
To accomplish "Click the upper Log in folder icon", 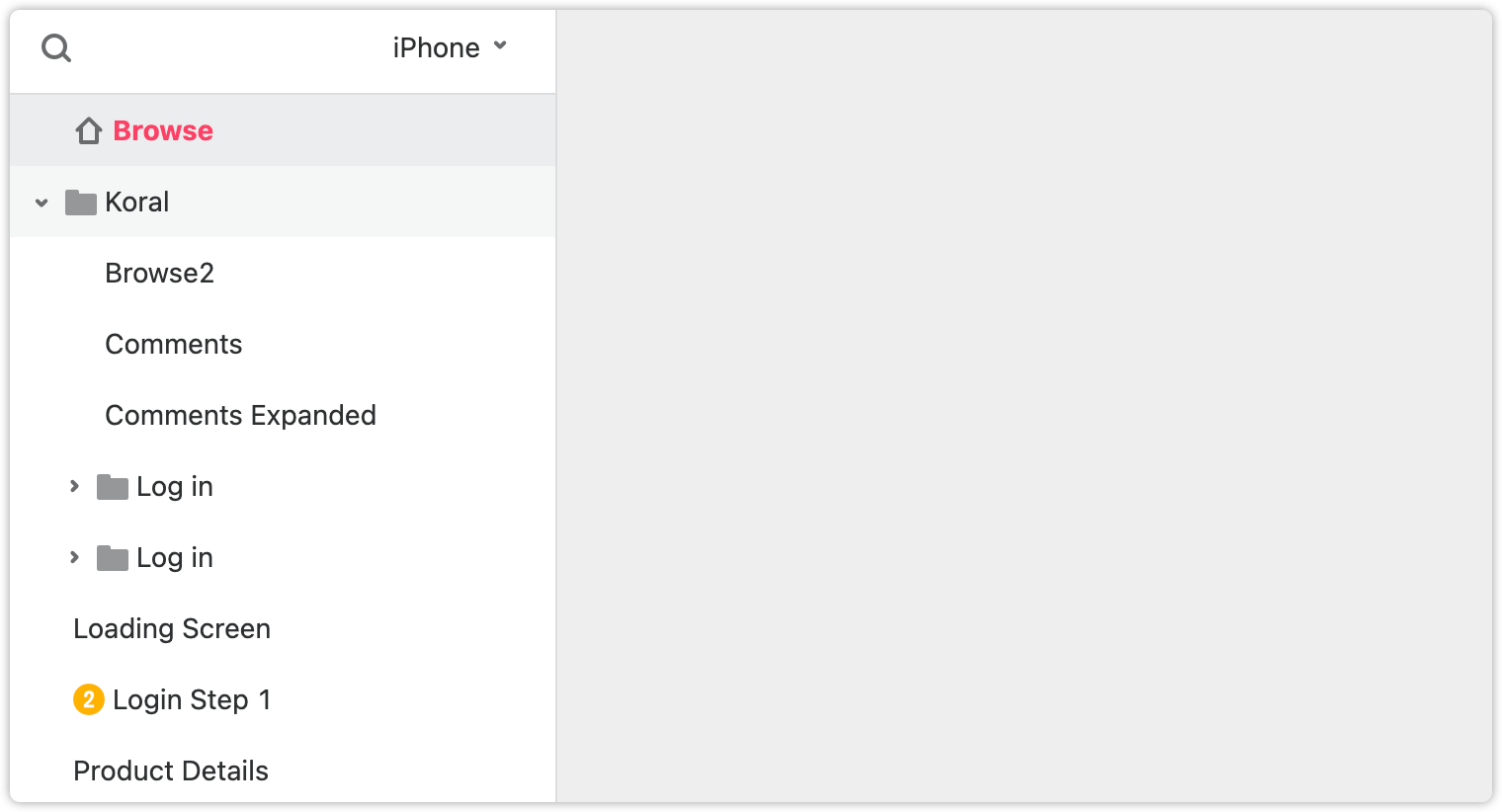I will [113, 487].
